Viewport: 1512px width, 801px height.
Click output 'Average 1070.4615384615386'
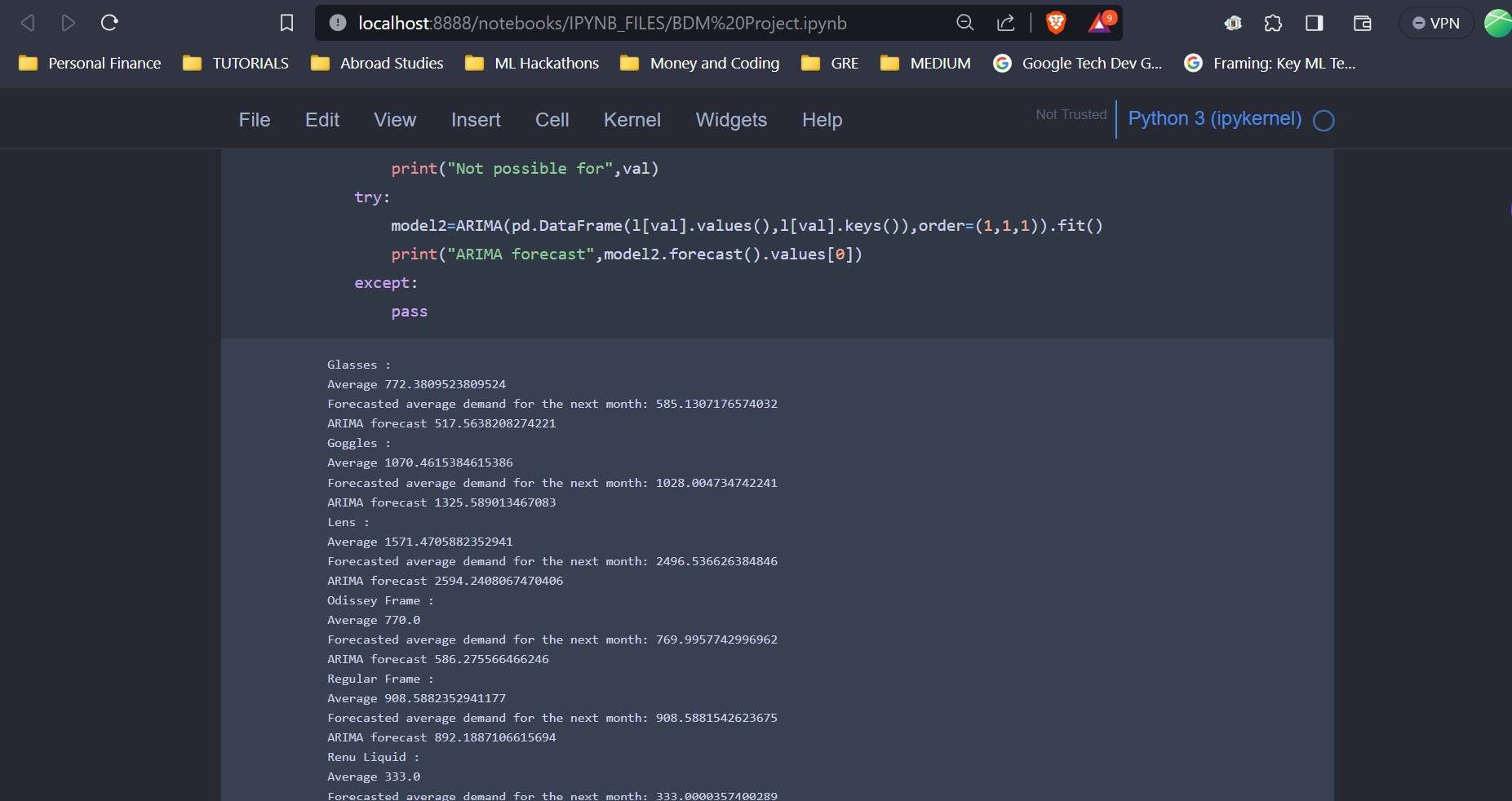pyautogui.click(x=420, y=462)
